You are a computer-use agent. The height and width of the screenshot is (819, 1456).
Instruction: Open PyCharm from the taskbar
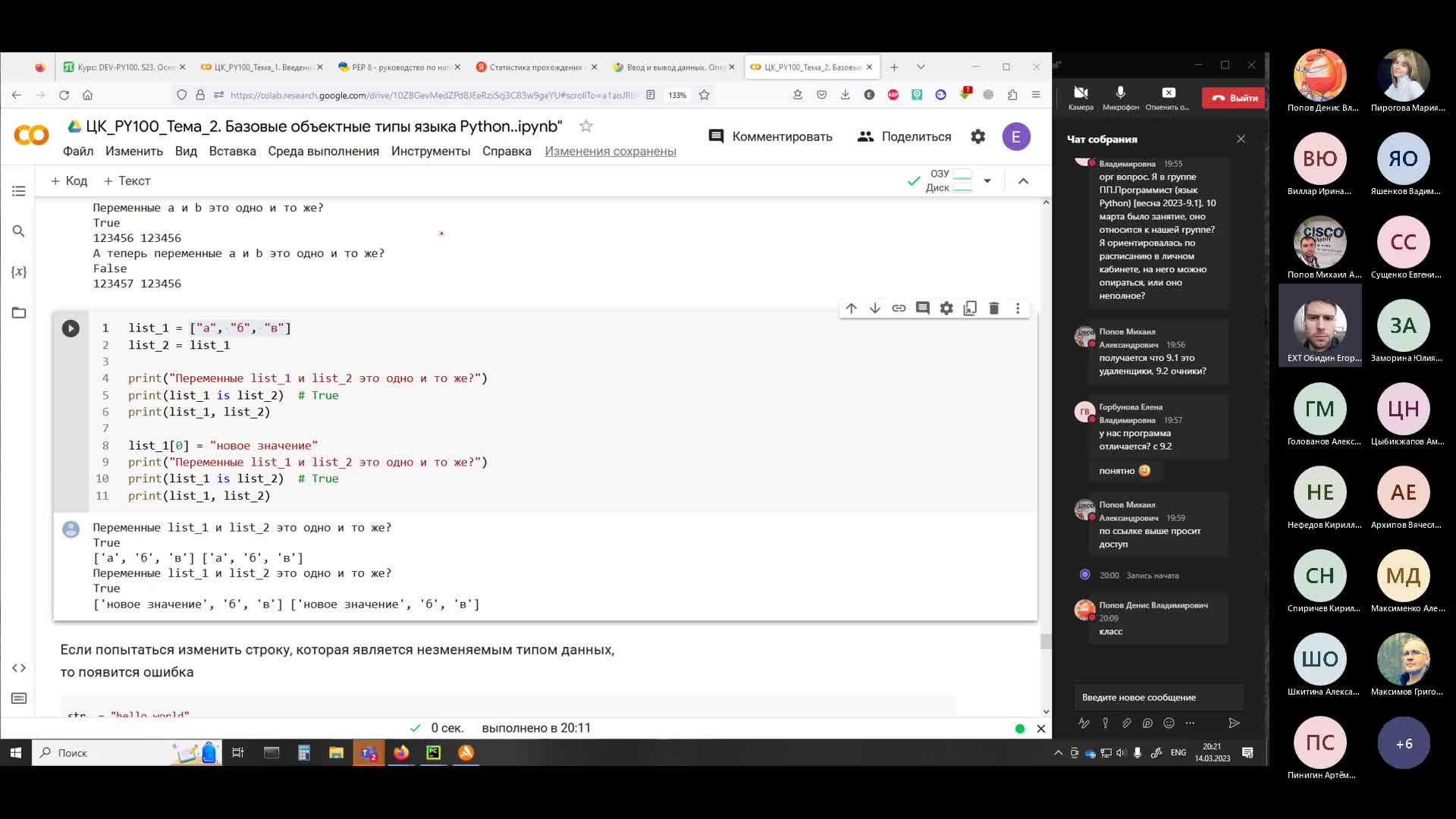click(x=433, y=752)
